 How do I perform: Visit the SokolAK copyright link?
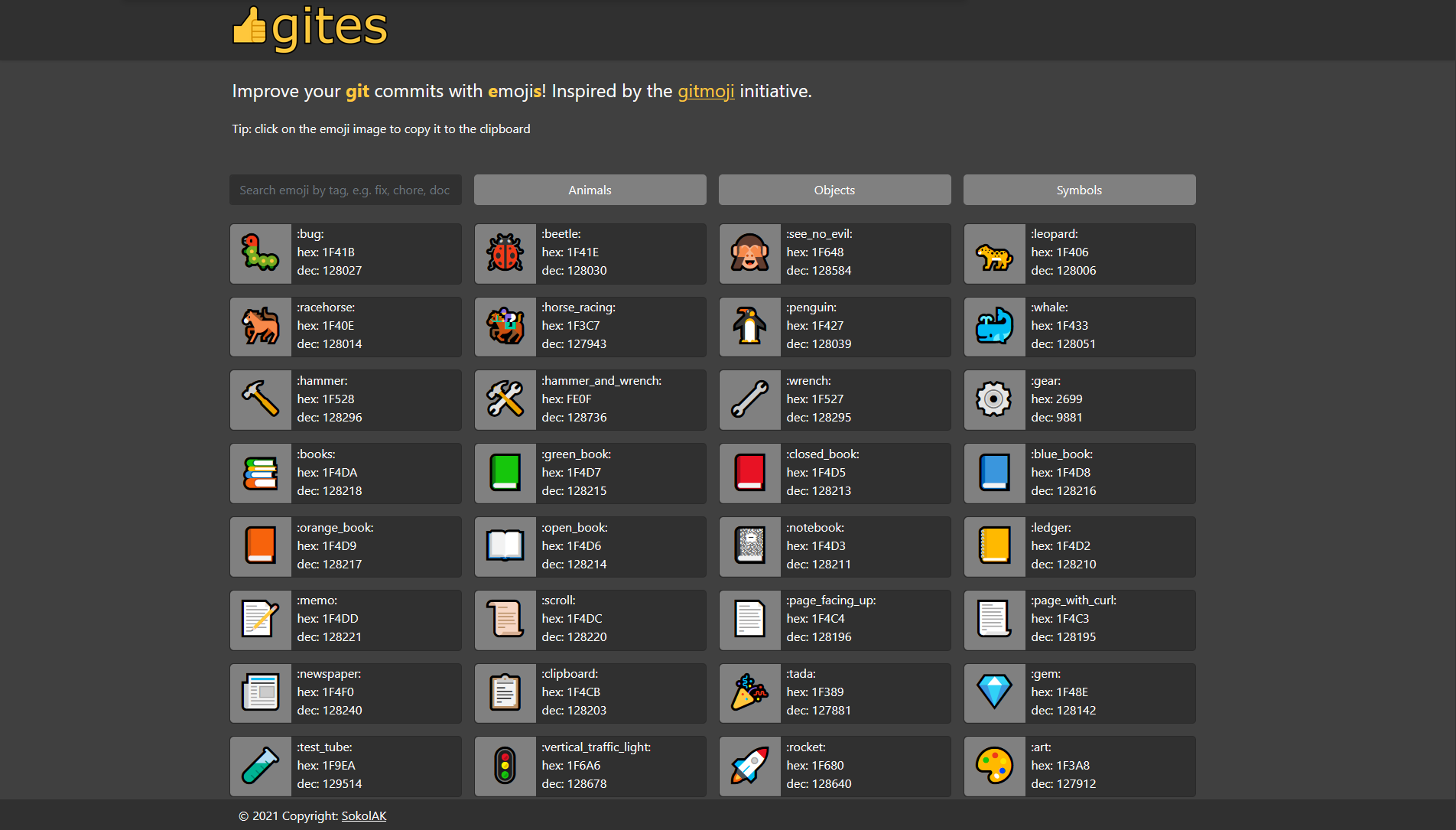coord(363,815)
